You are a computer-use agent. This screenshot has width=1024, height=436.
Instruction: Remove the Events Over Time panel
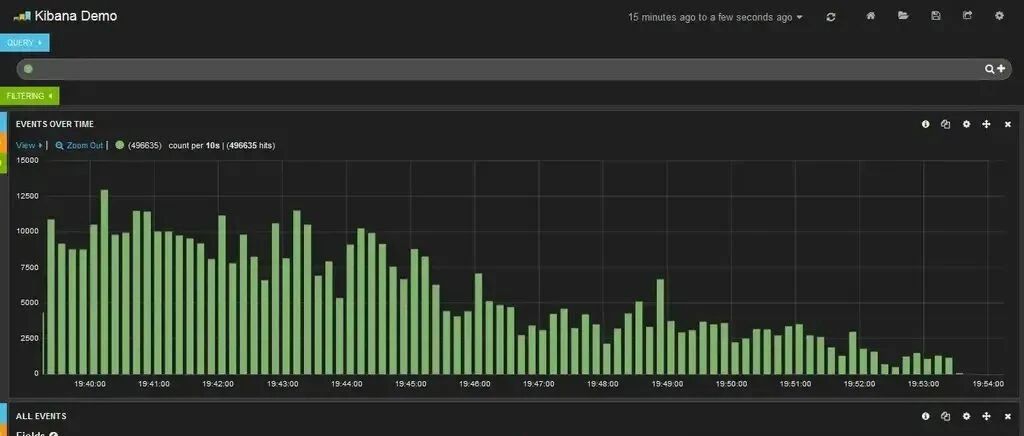[1008, 124]
